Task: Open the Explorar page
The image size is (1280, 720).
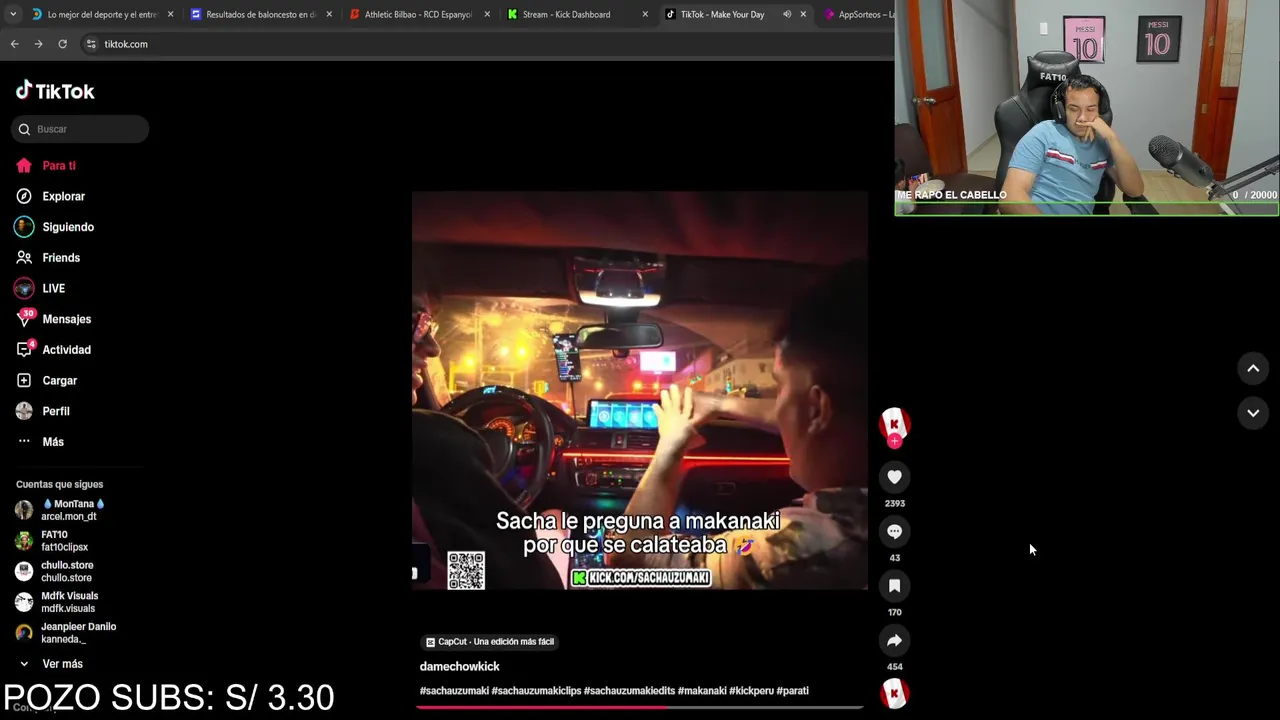Action: (63, 196)
